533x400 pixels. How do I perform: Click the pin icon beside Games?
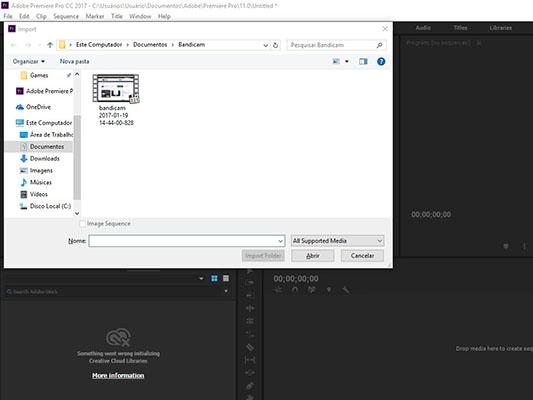click(69, 75)
